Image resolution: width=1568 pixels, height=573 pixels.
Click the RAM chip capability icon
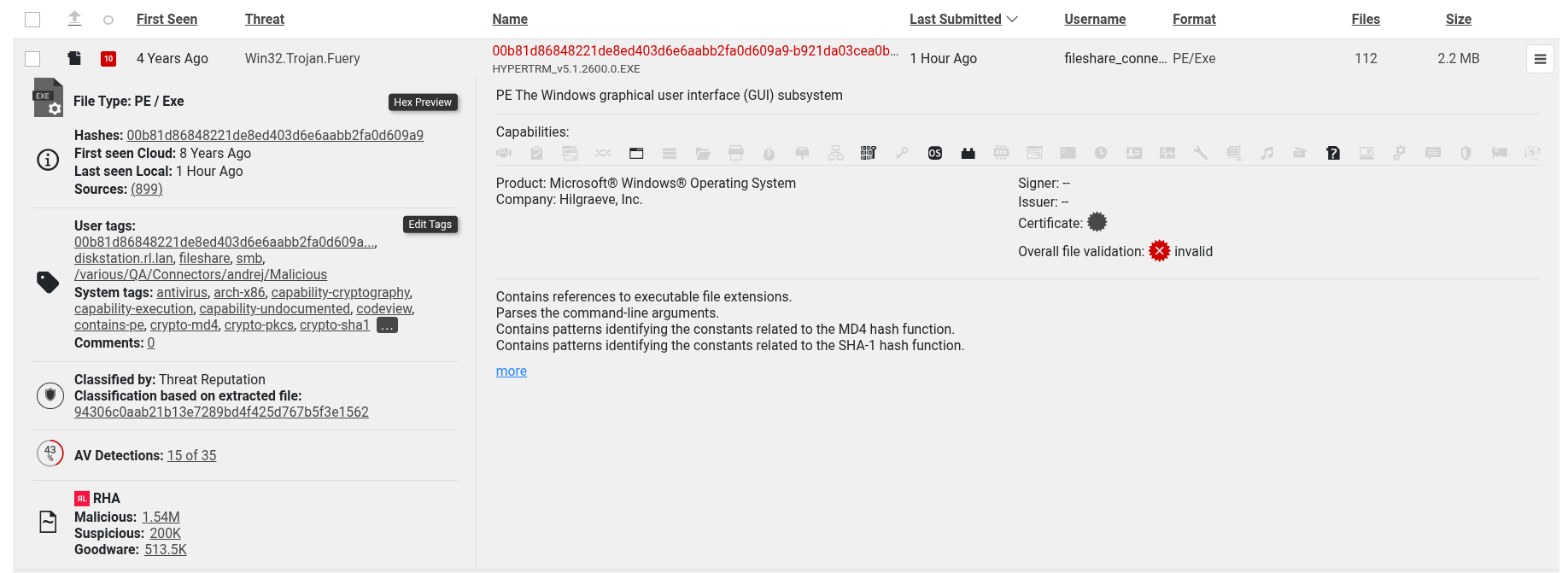click(x=1001, y=153)
